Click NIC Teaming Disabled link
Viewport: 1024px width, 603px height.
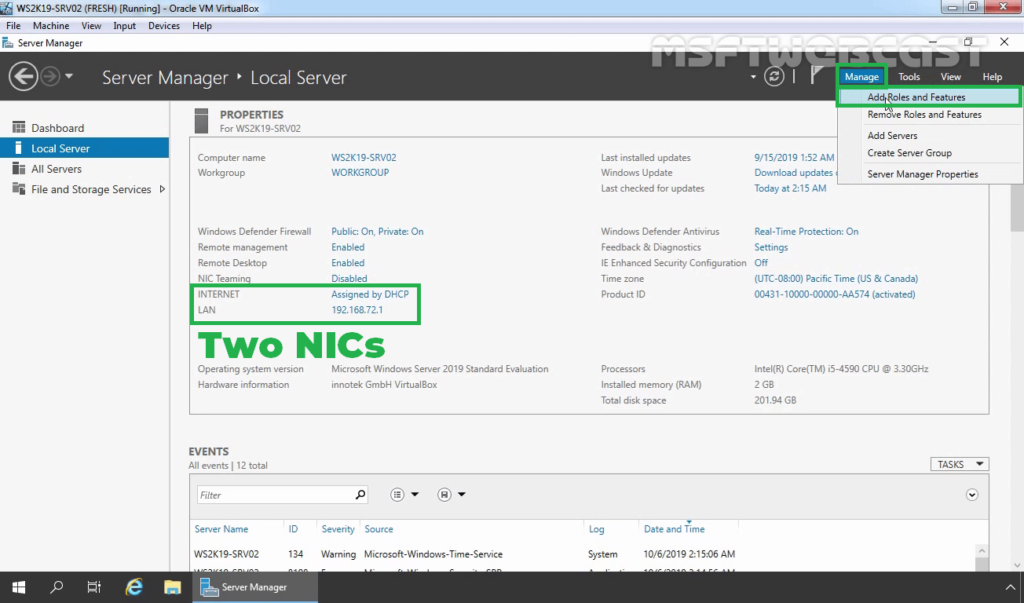click(349, 278)
